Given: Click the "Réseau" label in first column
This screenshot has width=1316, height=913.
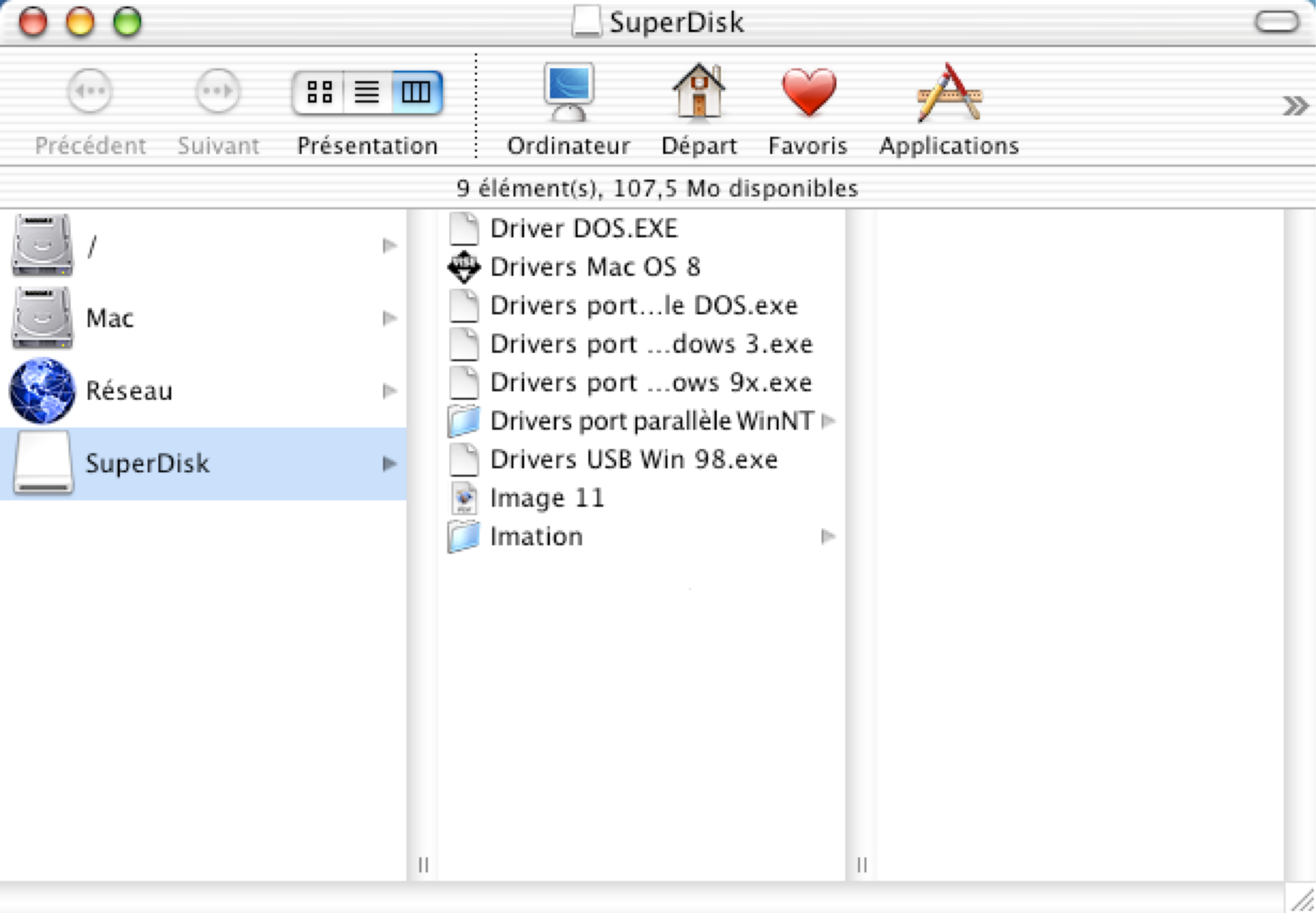Looking at the screenshot, I should [x=129, y=391].
